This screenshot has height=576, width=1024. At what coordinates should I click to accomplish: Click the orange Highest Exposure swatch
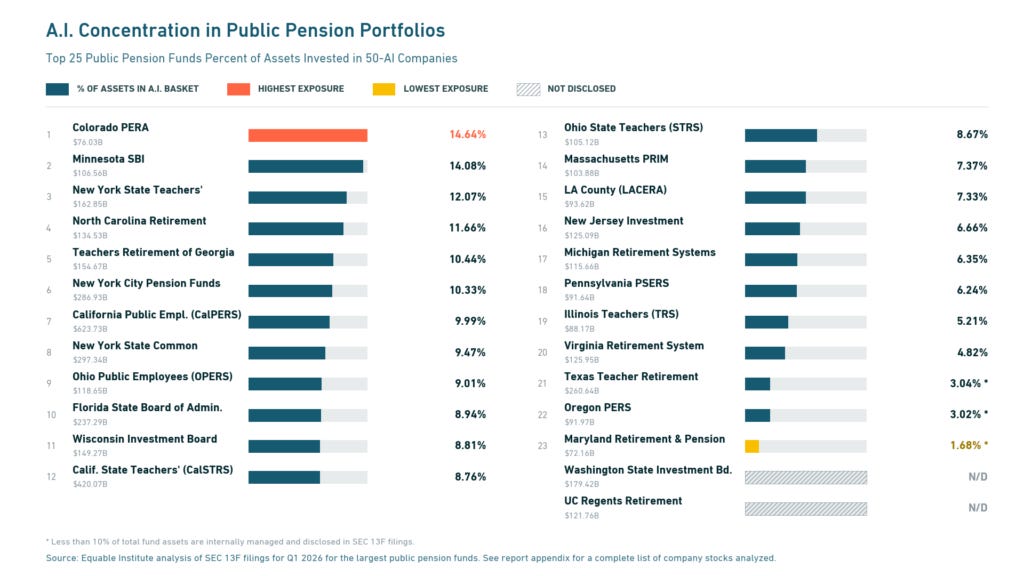tap(238, 89)
